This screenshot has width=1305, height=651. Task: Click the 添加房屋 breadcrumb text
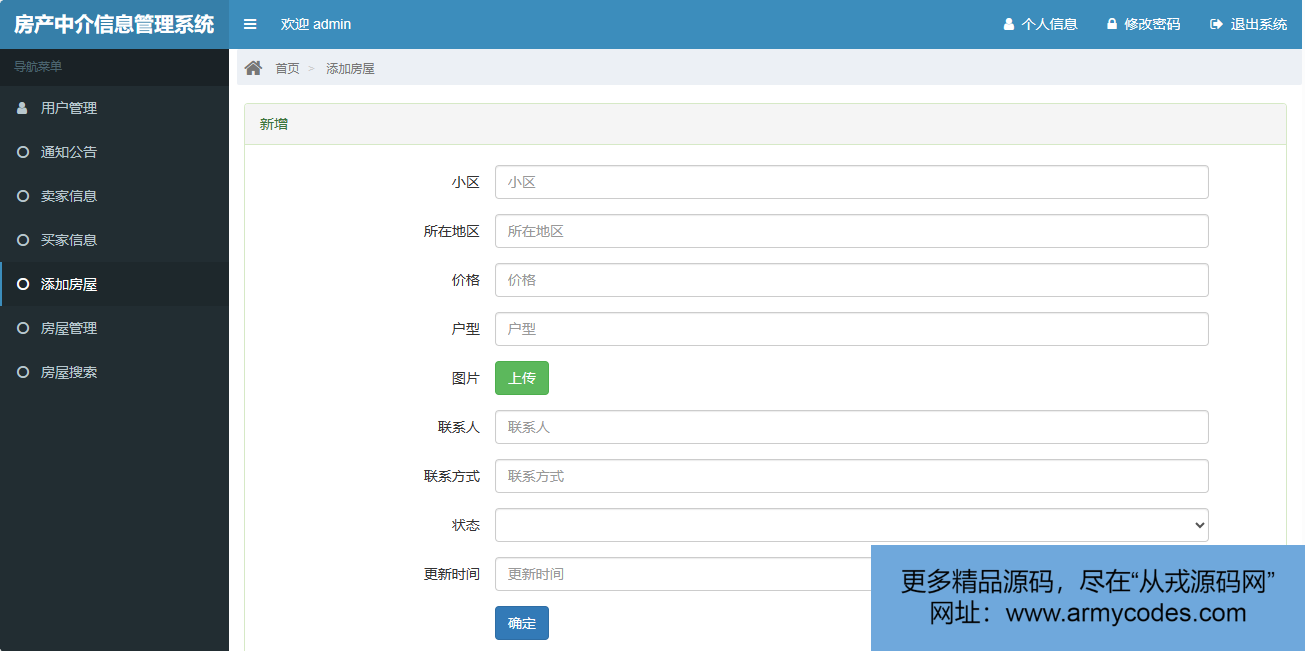tap(350, 68)
